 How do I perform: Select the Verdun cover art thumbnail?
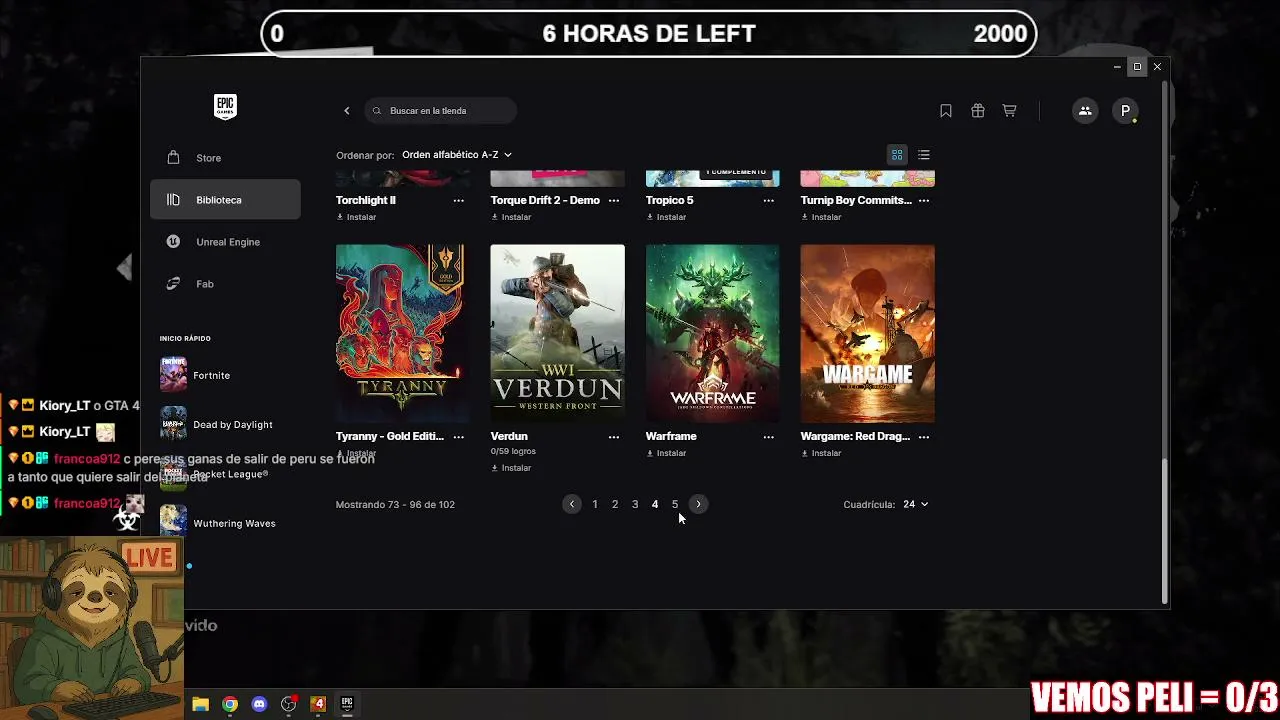(x=558, y=333)
